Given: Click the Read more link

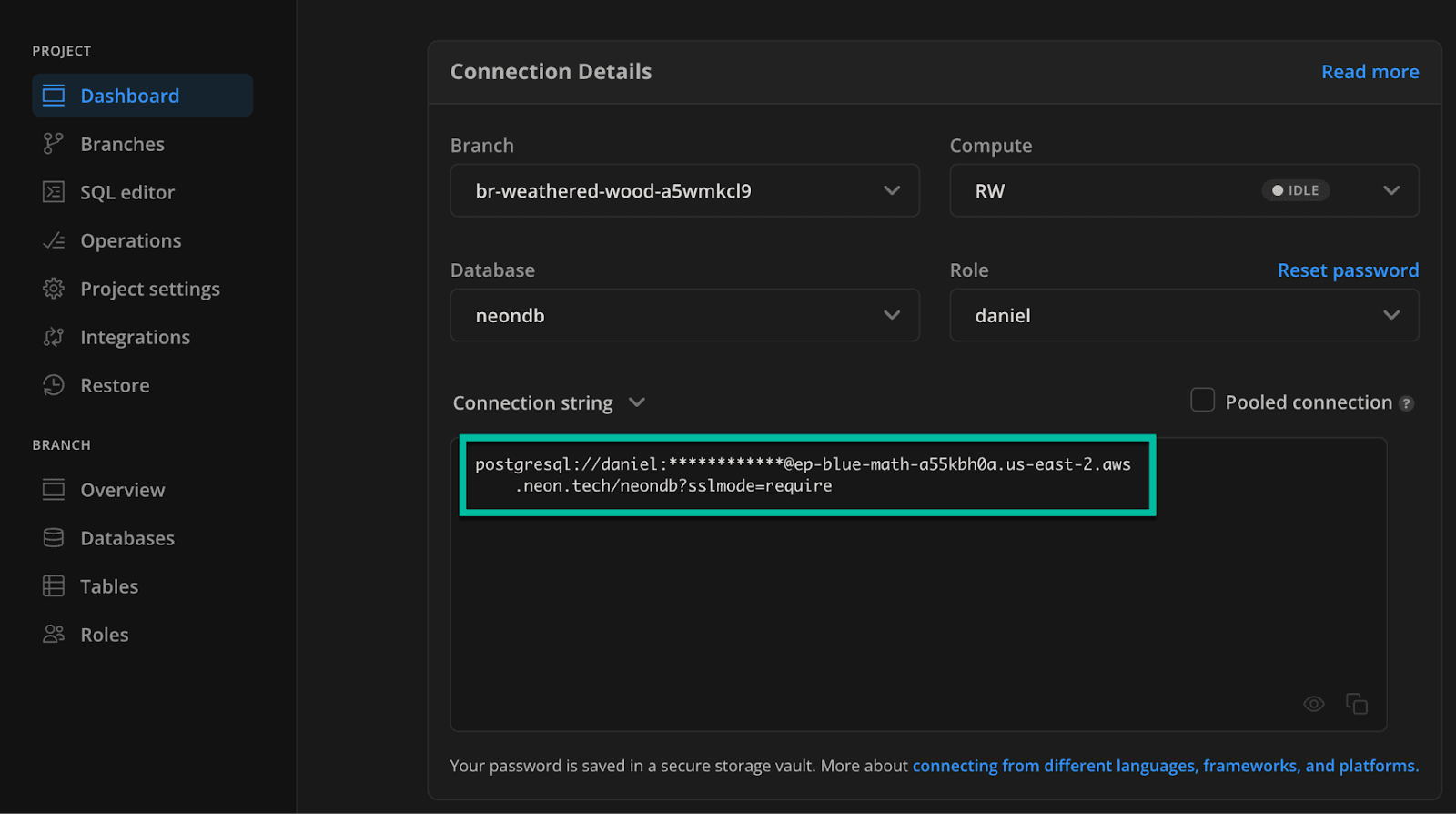Looking at the screenshot, I should [1370, 72].
